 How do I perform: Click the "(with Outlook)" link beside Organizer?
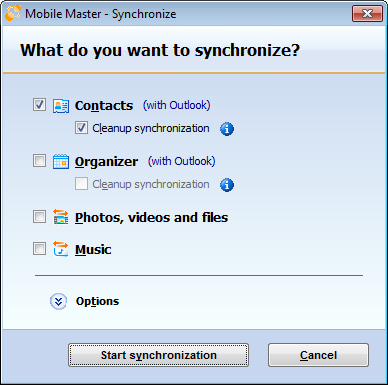182,161
